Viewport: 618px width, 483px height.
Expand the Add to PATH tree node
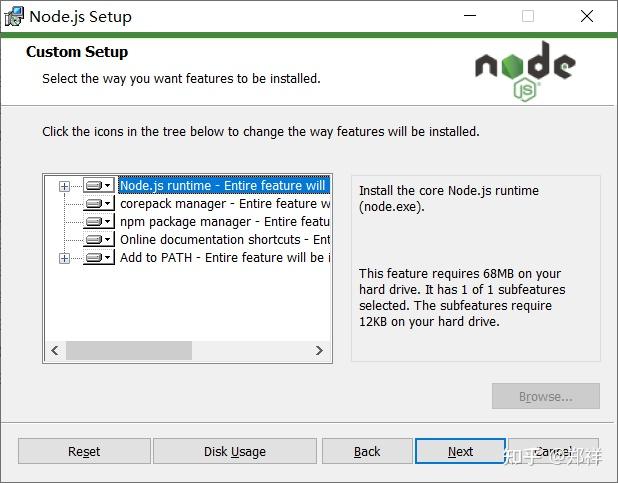[x=64, y=258]
